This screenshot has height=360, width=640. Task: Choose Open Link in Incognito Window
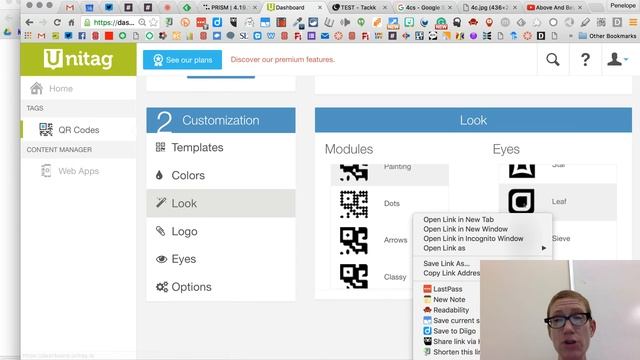(473, 238)
